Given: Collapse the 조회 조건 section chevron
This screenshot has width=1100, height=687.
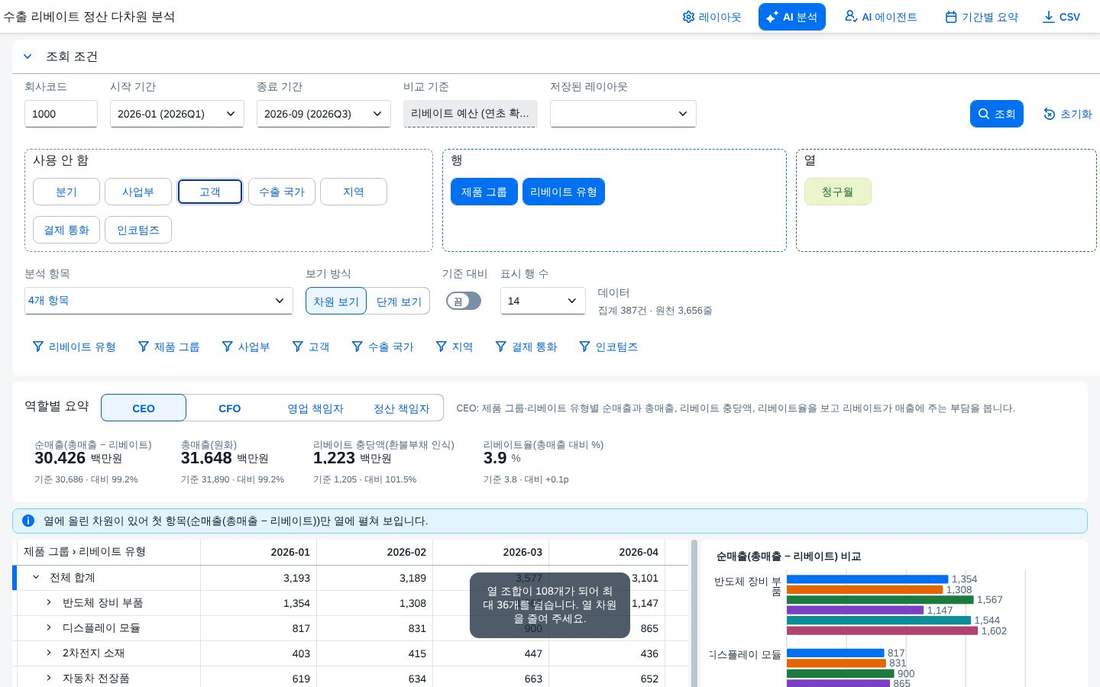Looking at the screenshot, I should pyautogui.click(x=27, y=56).
